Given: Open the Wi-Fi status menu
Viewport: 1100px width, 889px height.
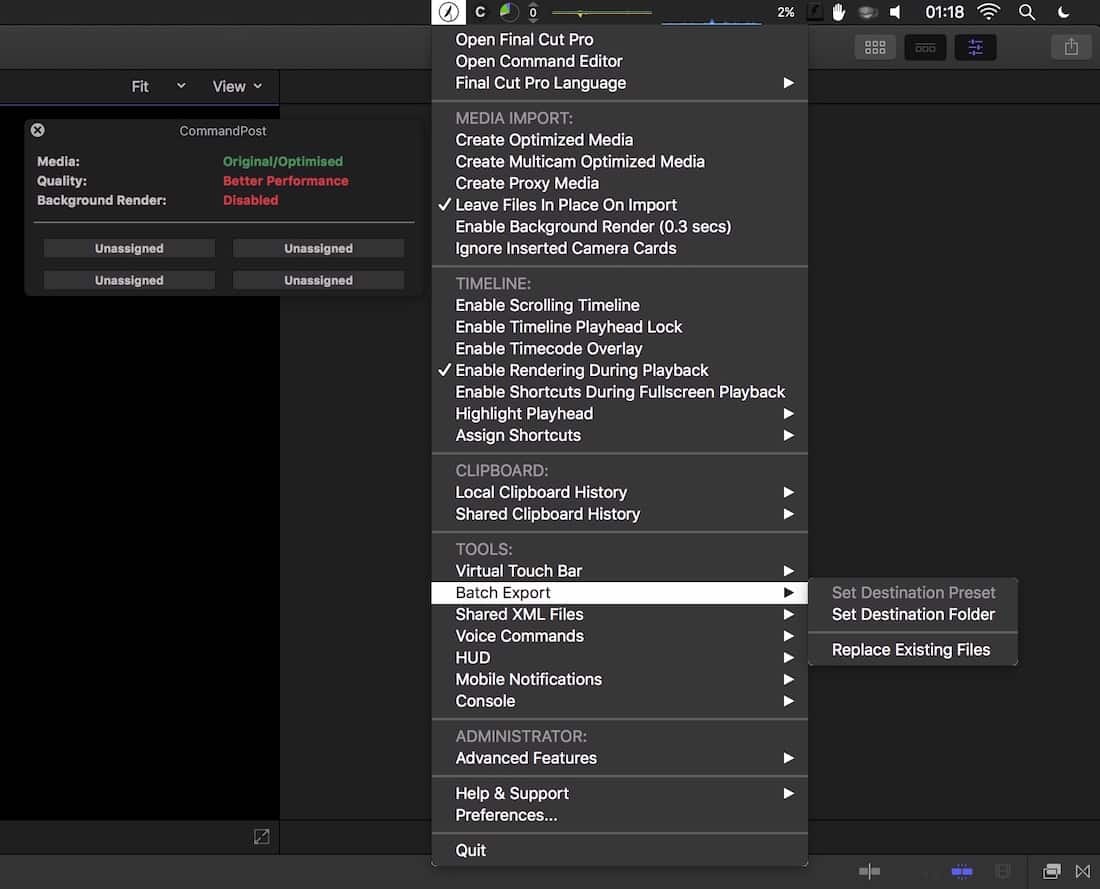Looking at the screenshot, I should [x=988, y=12].
